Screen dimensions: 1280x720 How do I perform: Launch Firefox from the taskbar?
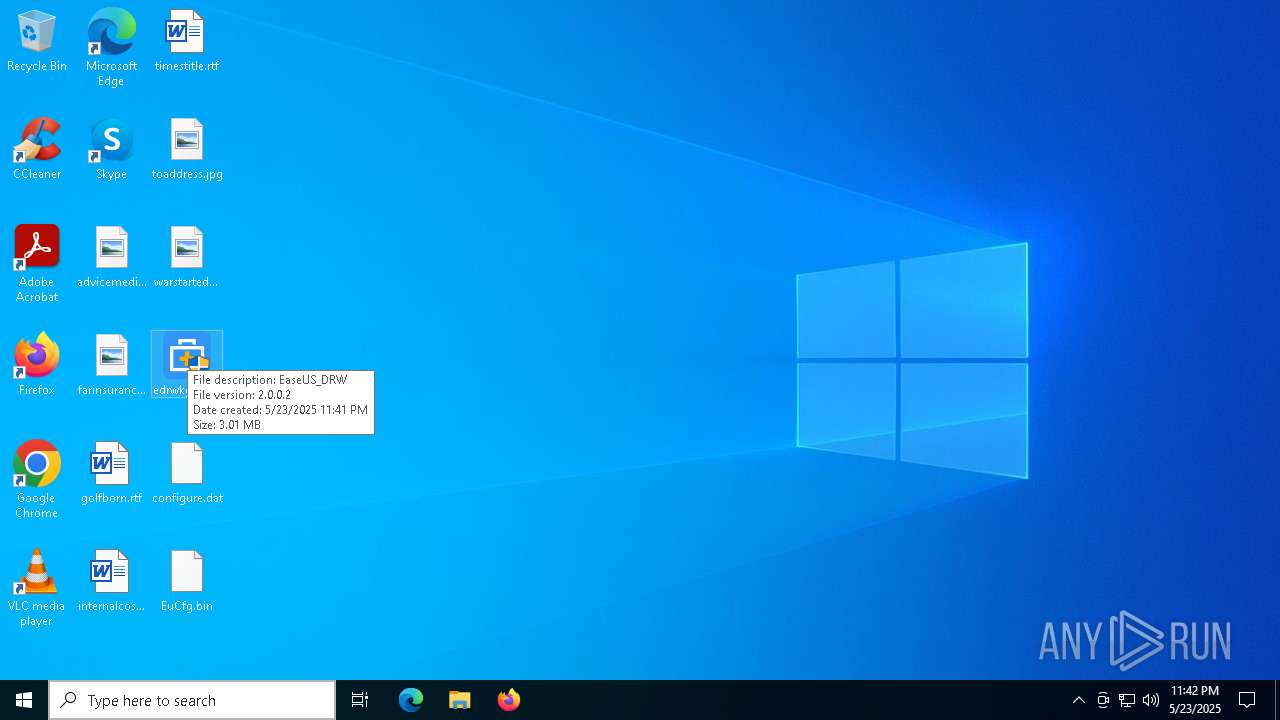point(509,700)
